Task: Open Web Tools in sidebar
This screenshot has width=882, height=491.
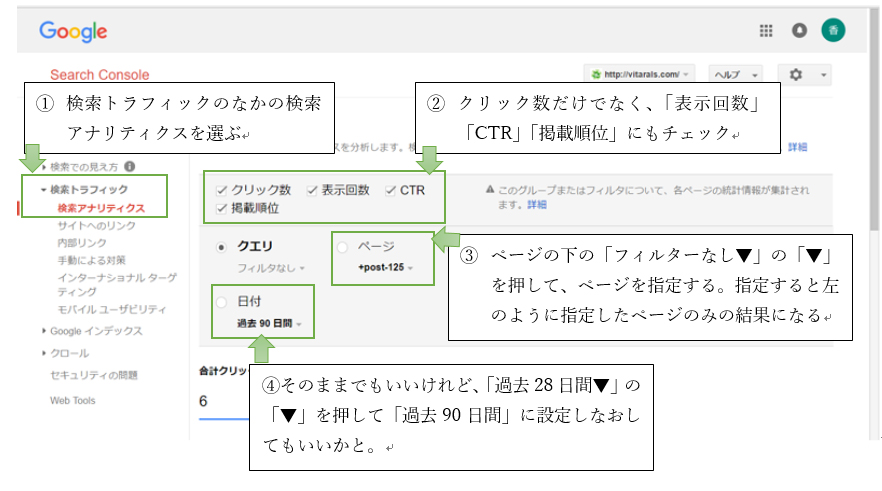Action: pyautogui.click(x=73, y=400)
